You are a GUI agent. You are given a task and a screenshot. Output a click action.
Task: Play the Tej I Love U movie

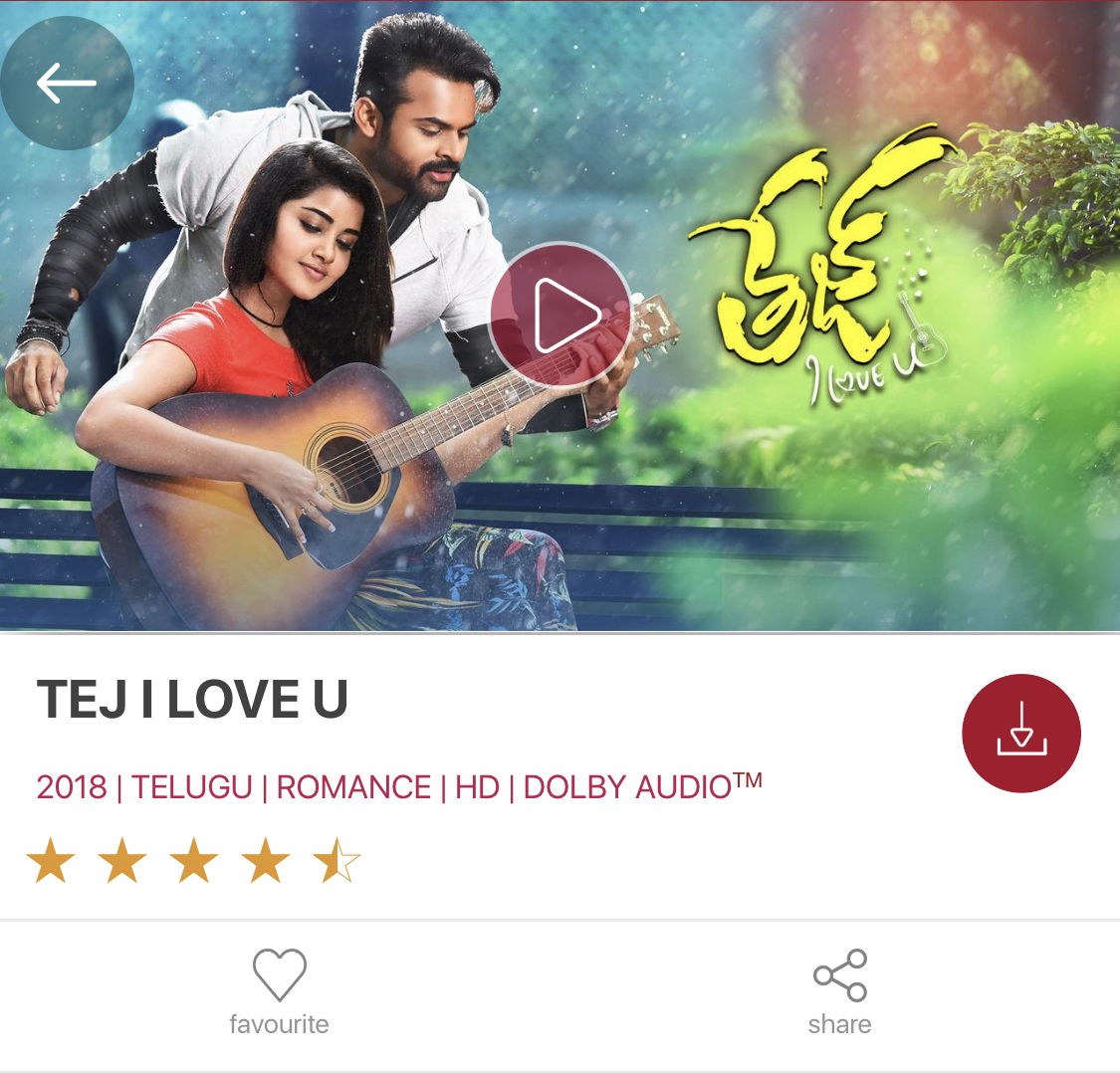click(560, 316)
